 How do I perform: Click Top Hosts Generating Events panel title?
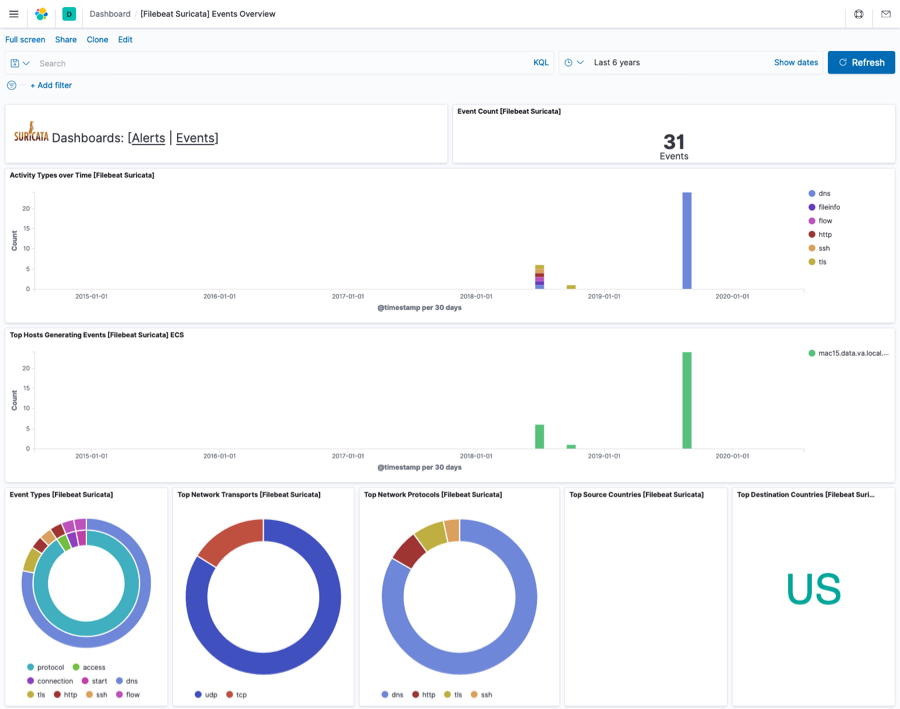tap(97, 335)
